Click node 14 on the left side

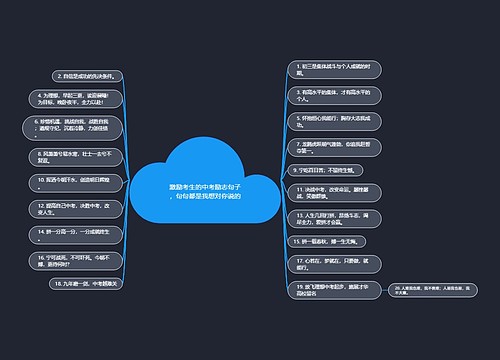coord(76,235)
